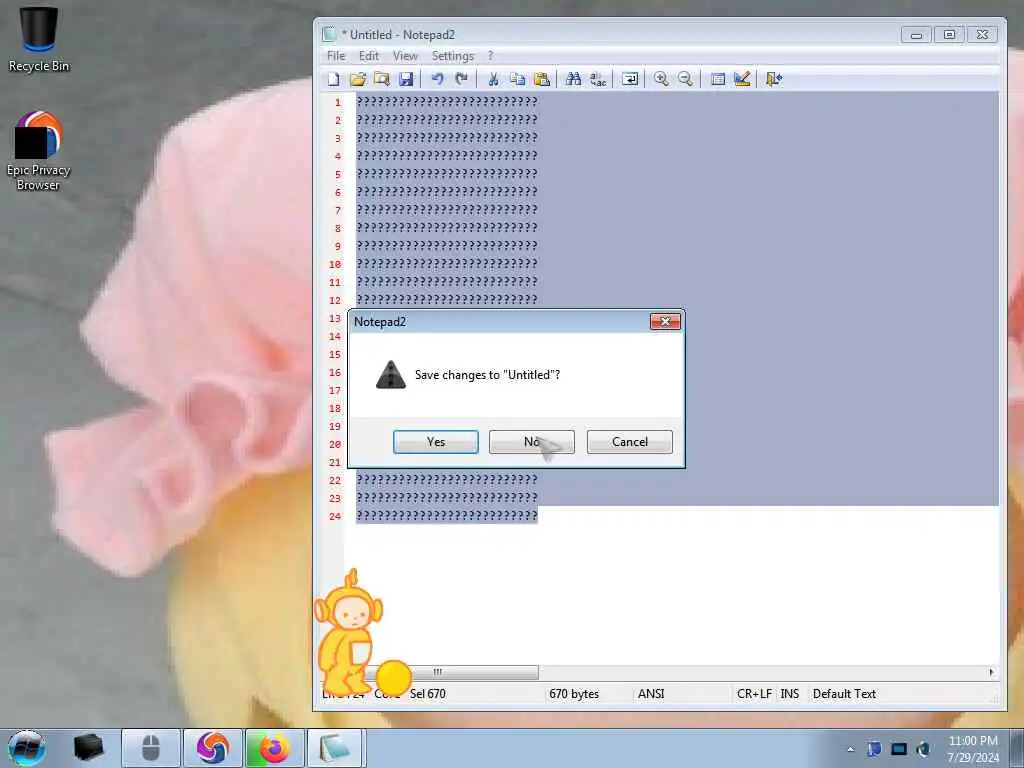Click the Notepad2 taskbar button

335,748
